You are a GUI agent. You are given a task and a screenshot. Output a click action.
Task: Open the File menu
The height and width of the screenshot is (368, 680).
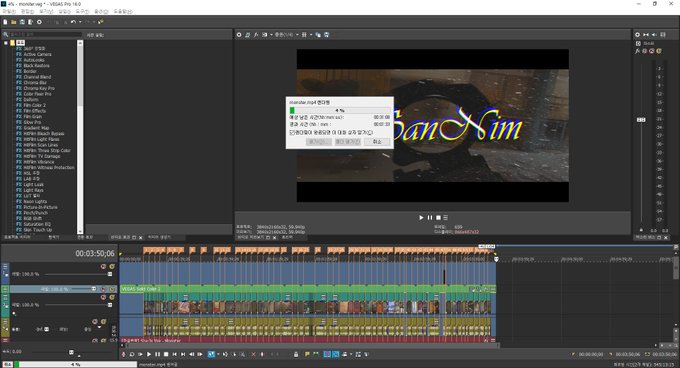click(9, 12)
